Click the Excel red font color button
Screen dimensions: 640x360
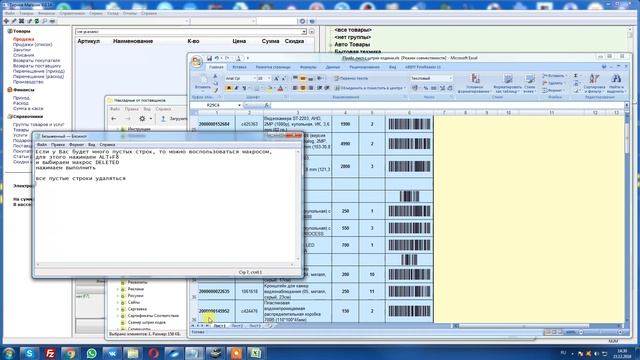280,88
